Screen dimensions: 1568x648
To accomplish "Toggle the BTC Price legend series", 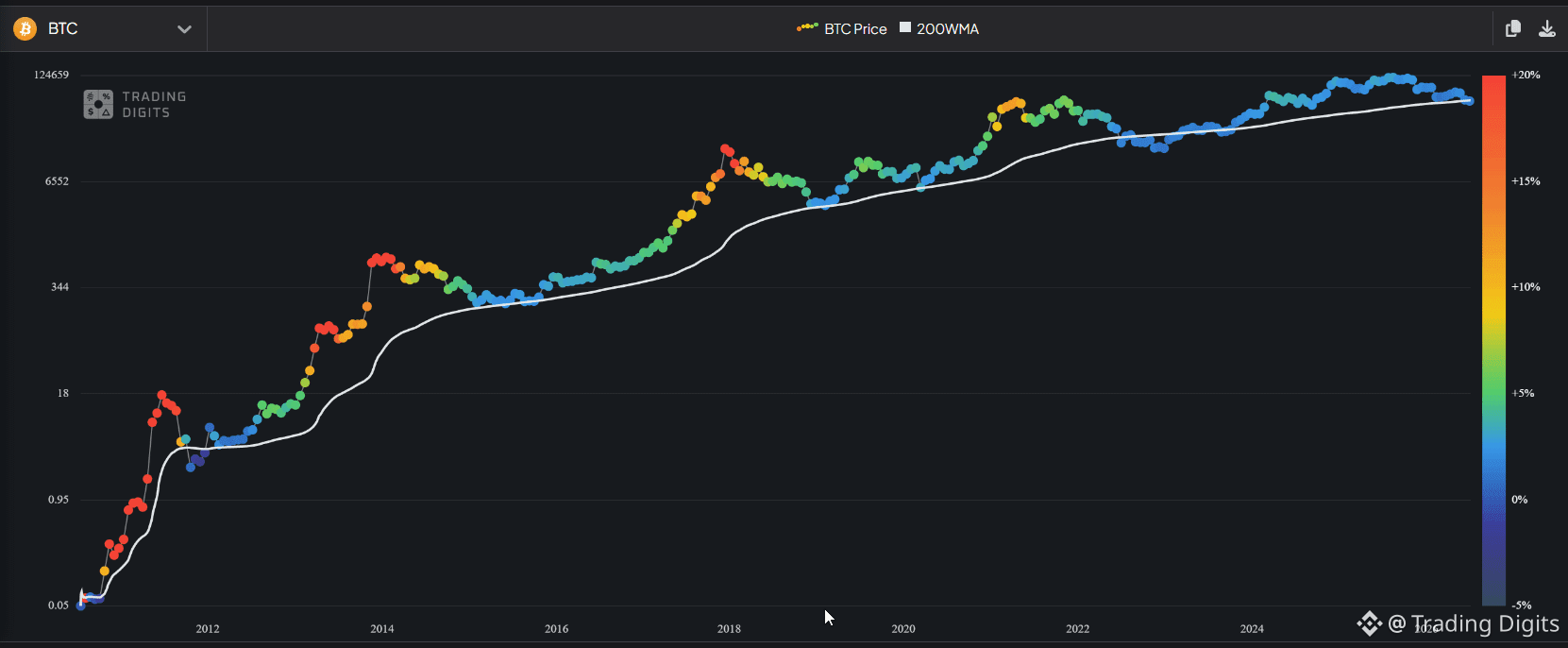I will point(842,28).
